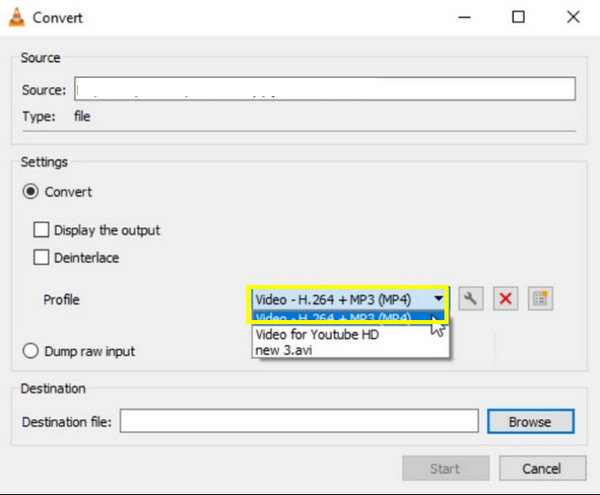
Task: Select highlighted Video - H.264 + MP3 (MP4) list entry
Action: pyautogui.click(x=335, y=319)
